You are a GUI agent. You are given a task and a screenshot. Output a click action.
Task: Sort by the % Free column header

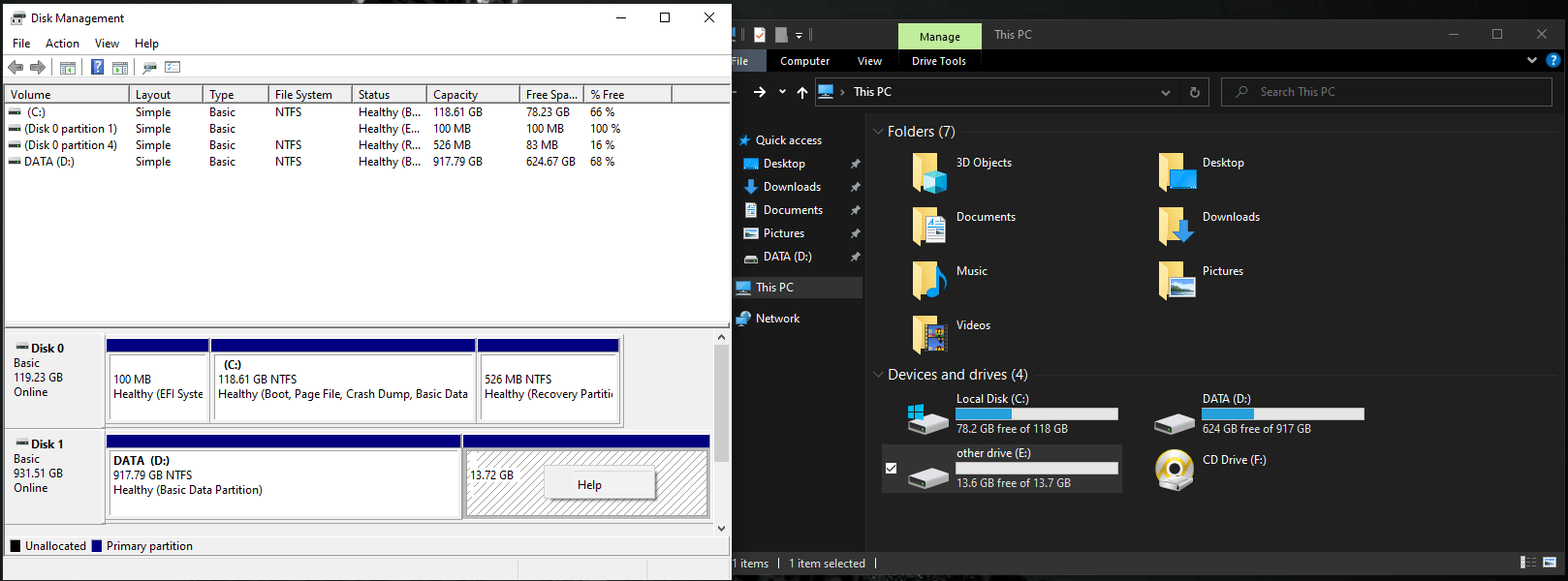point(628,94)
